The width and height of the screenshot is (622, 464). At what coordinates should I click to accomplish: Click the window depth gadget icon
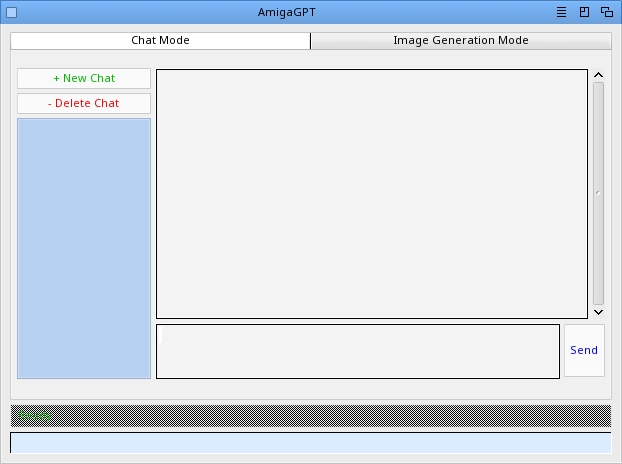click(x=607, y=13)
